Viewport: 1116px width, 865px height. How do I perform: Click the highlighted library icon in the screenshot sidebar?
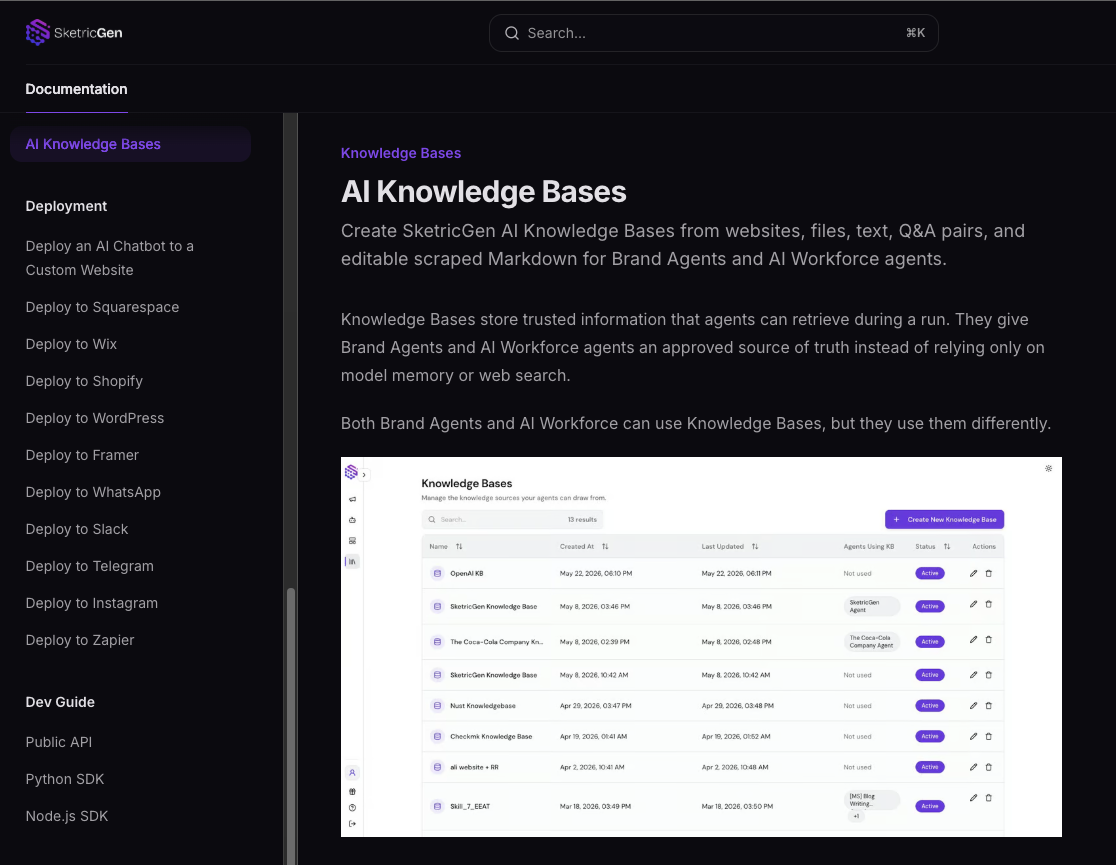(352, 562)
